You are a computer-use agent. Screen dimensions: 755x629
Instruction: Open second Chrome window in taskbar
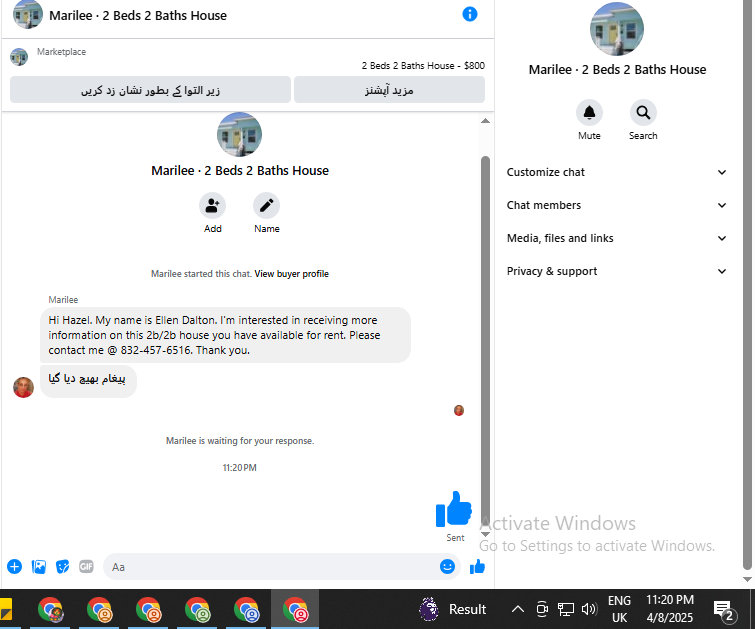[x=99, y=609]
